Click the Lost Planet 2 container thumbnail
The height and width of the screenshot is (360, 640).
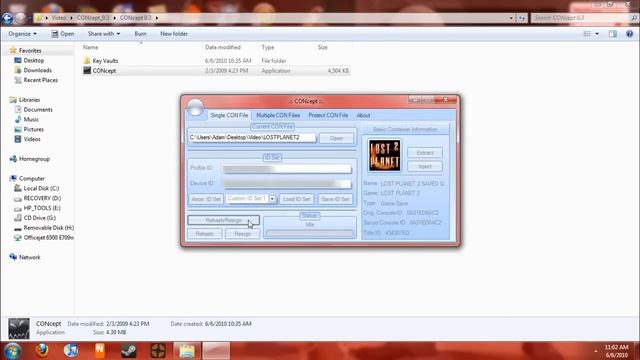384,156
